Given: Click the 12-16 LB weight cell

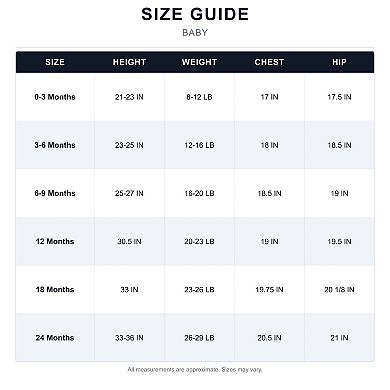Looking at the screenshot, I should click(199, 145).
